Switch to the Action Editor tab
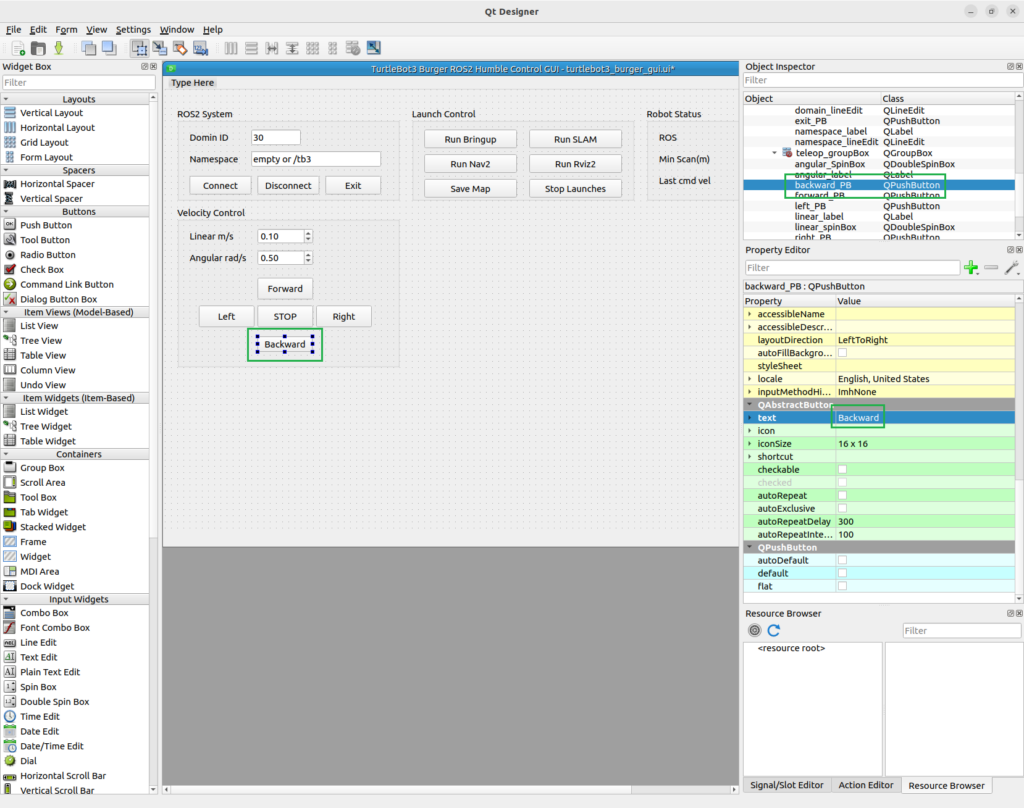The image size is (1024, 808). point(866,785)
